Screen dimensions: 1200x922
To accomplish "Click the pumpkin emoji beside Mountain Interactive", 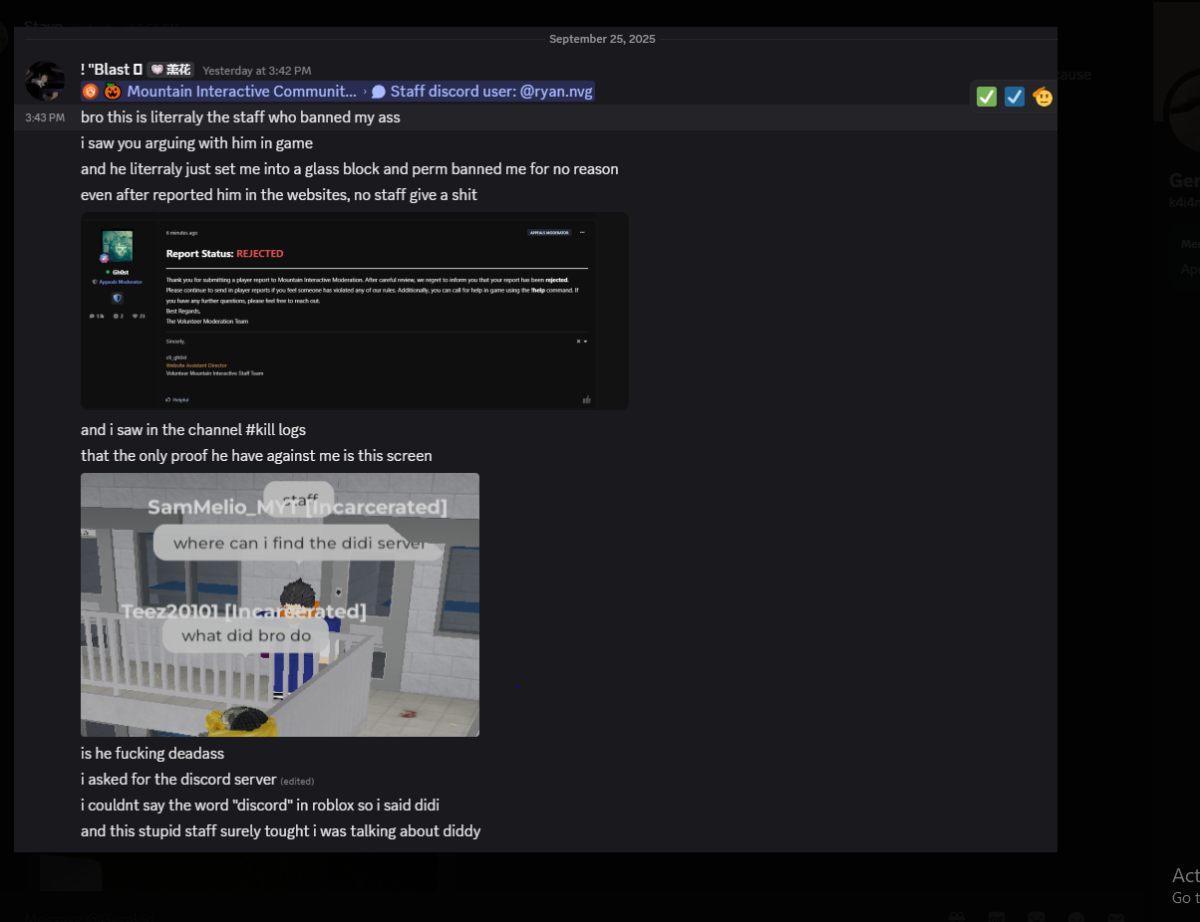I will (112, 91).
